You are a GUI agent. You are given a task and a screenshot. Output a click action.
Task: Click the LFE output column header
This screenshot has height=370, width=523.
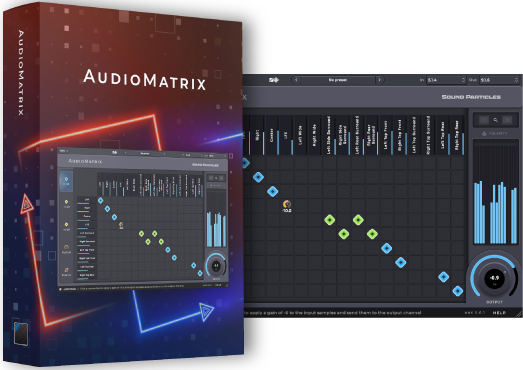point(286,135)
